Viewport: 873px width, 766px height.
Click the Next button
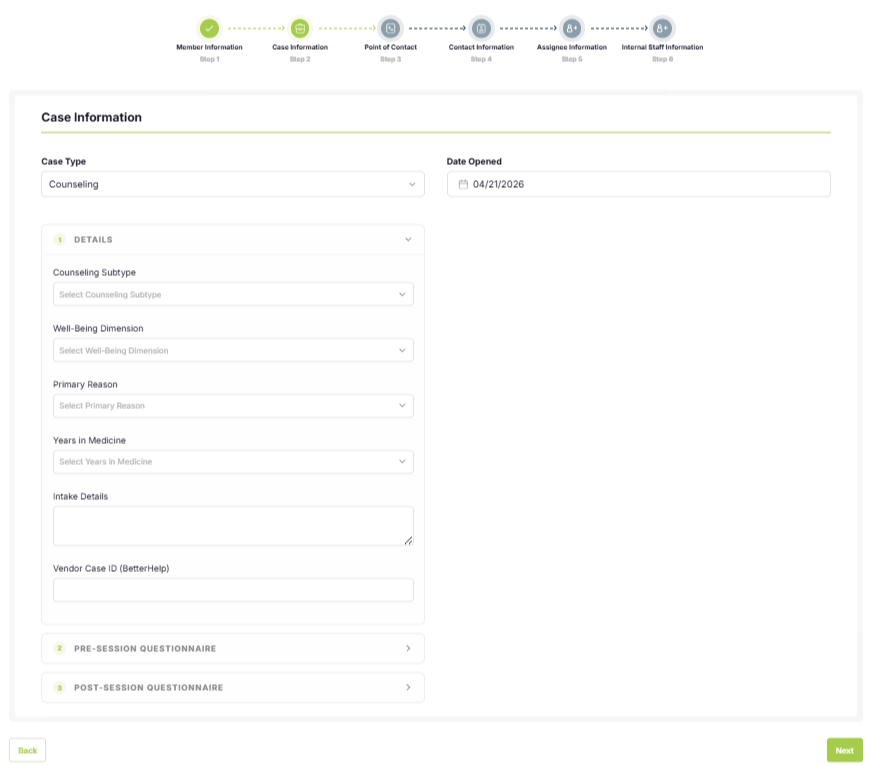[845, 750]
